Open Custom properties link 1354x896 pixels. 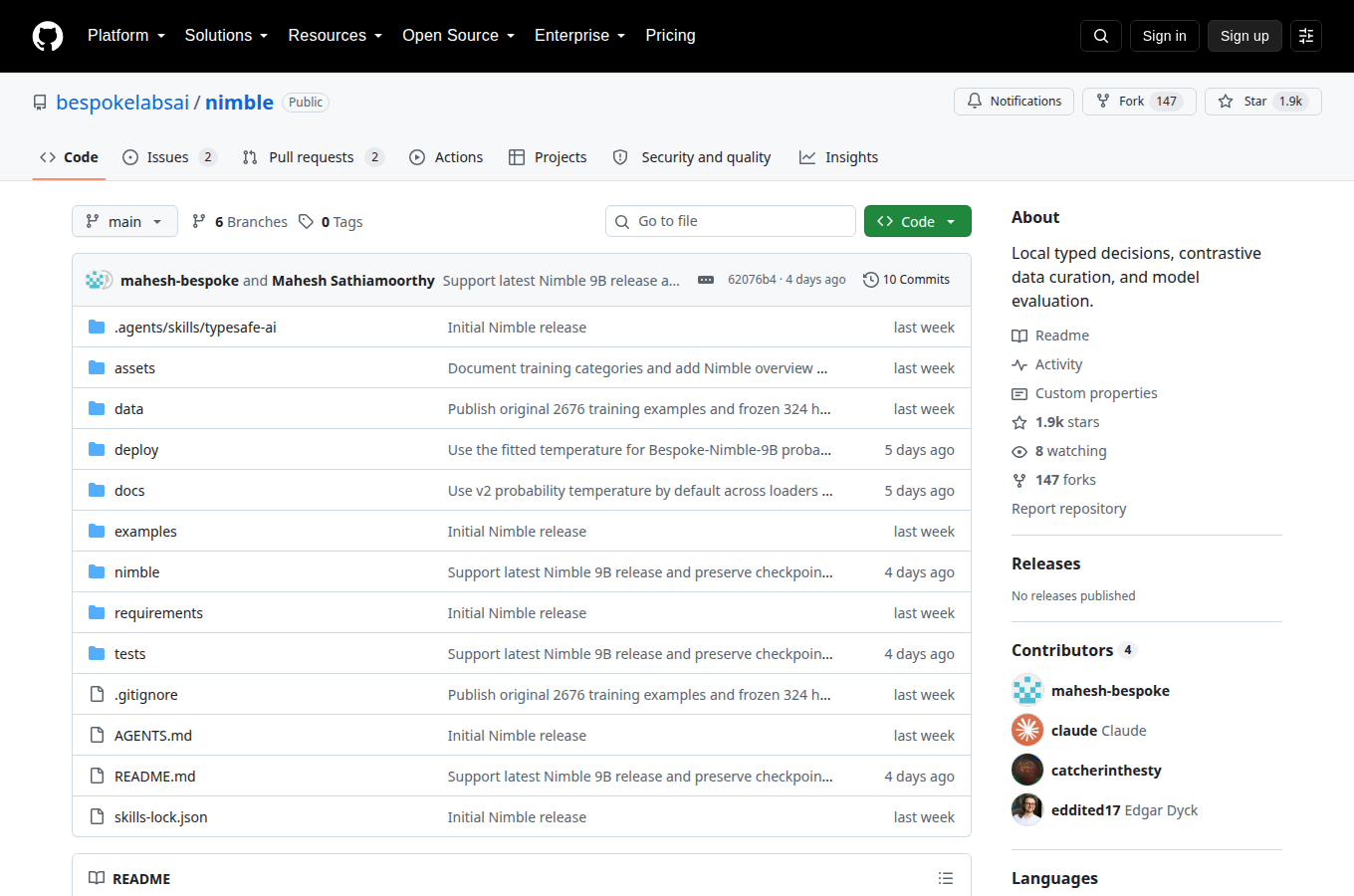[x=1084, y=393]
